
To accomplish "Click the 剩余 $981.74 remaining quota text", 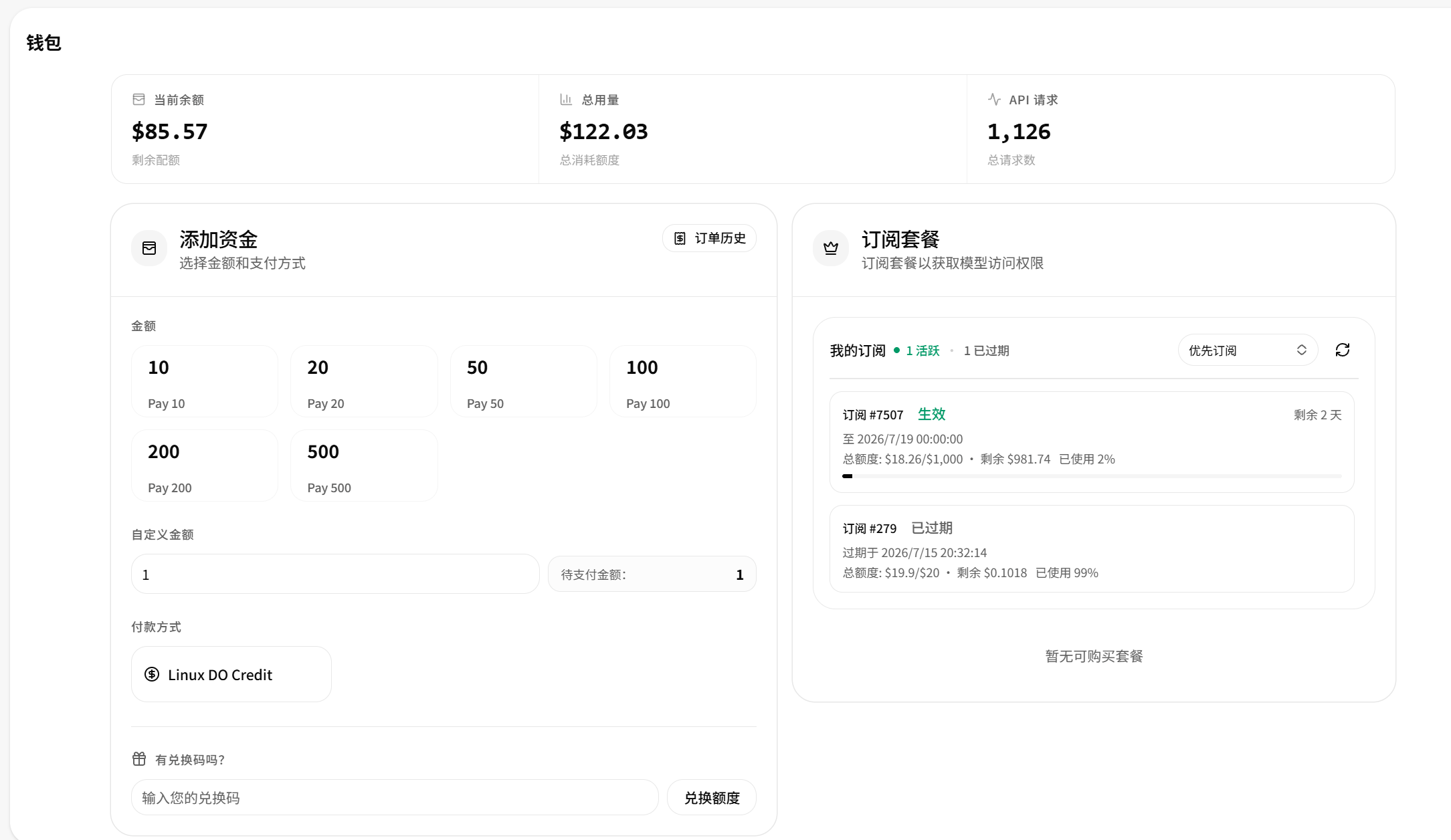I will tap(1015, 459).
